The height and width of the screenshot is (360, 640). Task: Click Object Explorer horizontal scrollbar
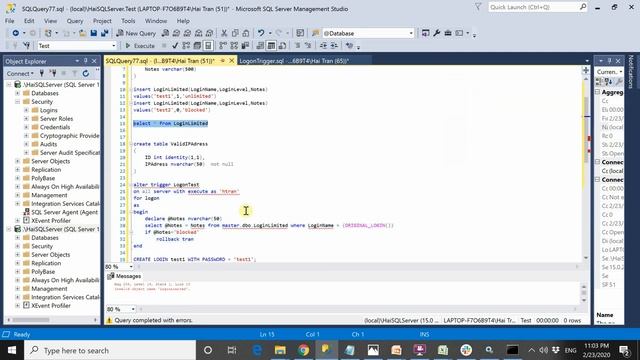[x=51, y=320]
